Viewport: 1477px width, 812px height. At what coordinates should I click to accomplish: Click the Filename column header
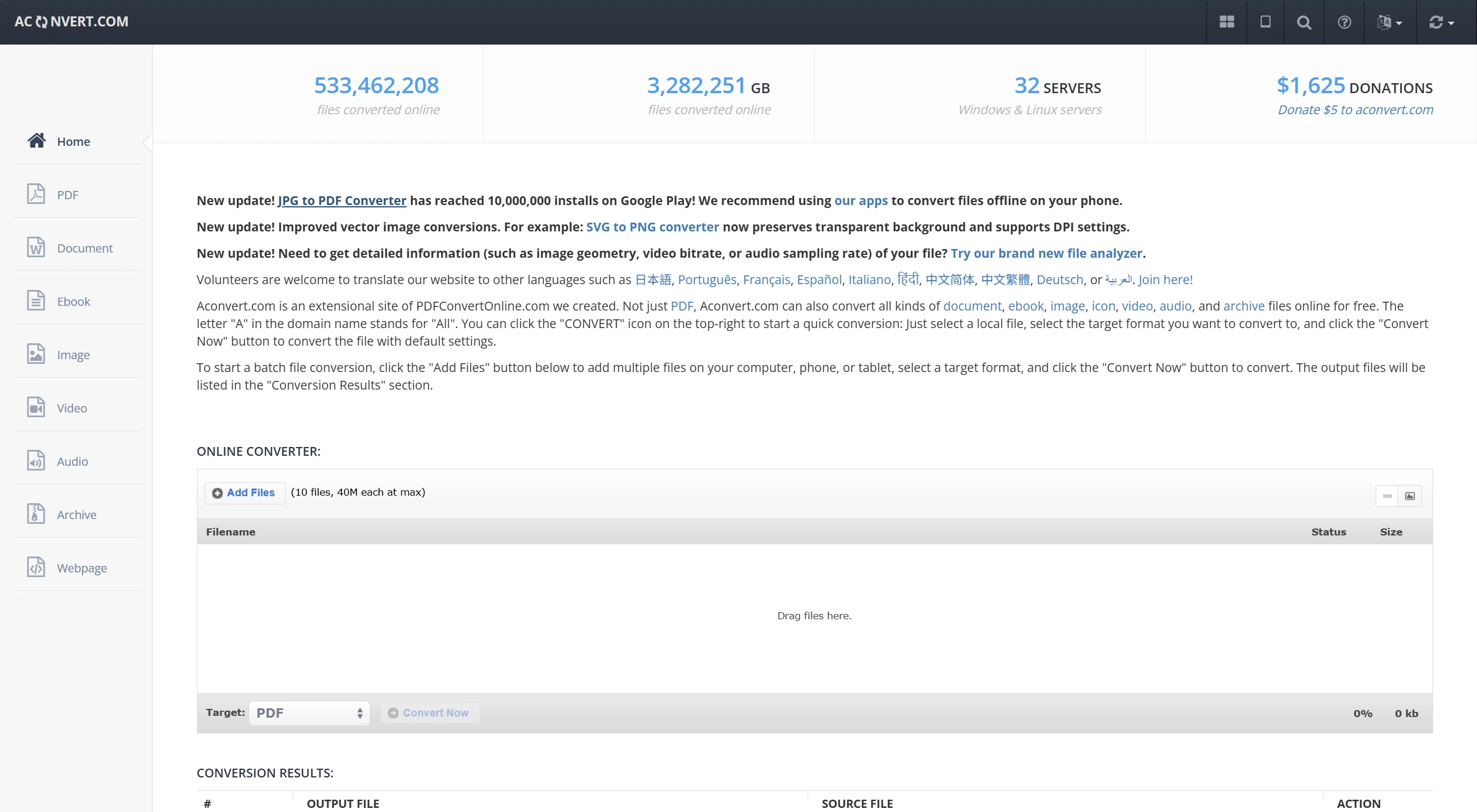pos(231,532)
